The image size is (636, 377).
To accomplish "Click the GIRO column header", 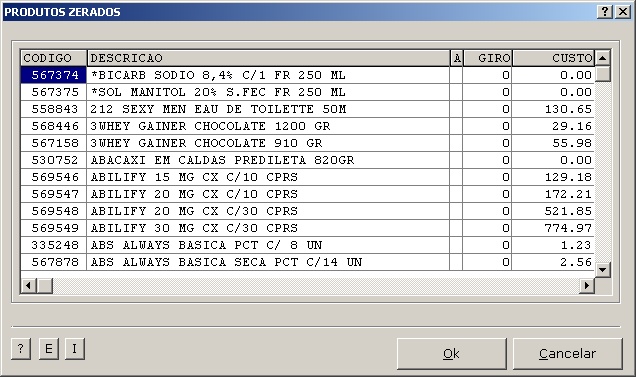I will [488, 58].
